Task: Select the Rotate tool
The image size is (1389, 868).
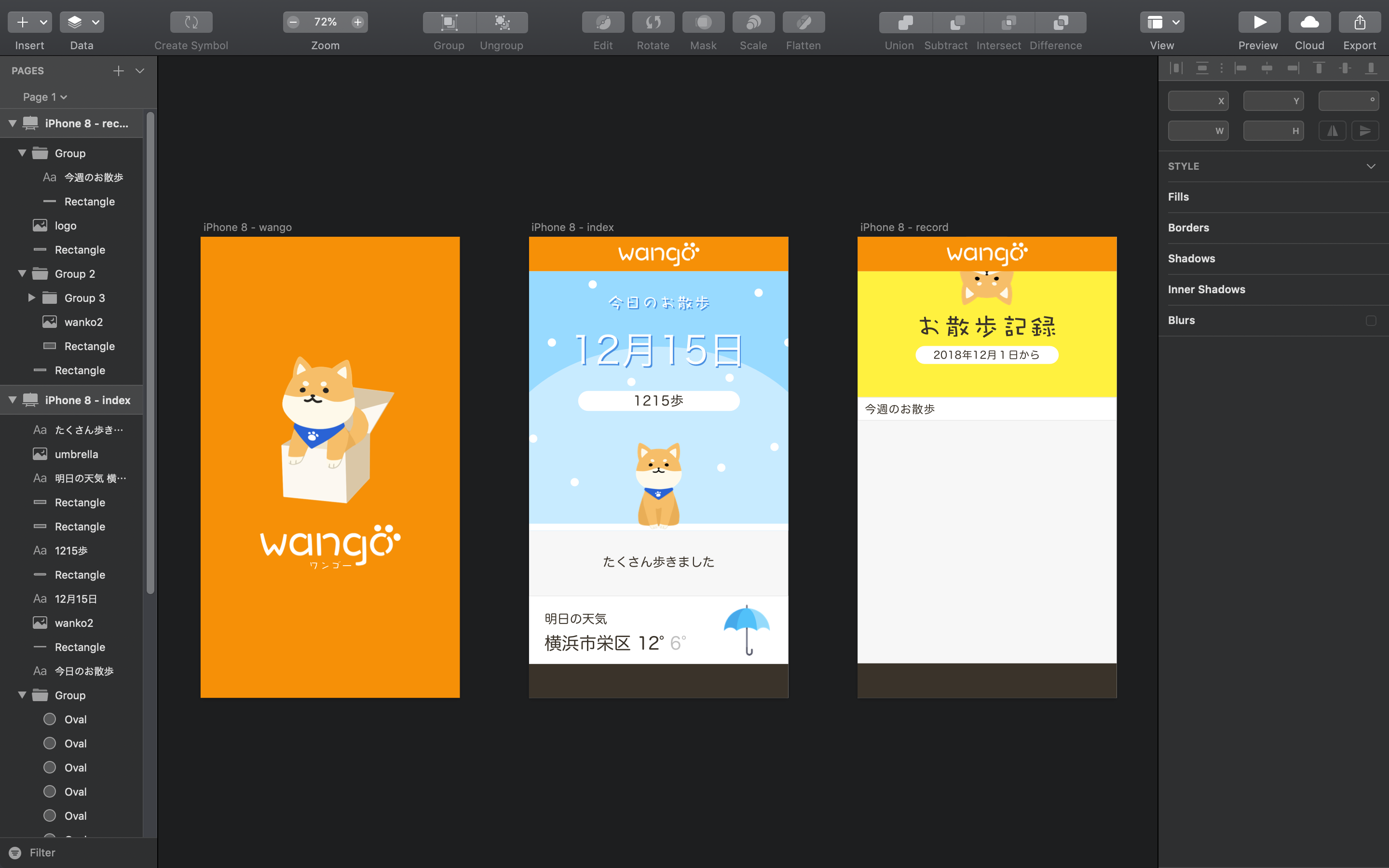Action: coord(653,22)
